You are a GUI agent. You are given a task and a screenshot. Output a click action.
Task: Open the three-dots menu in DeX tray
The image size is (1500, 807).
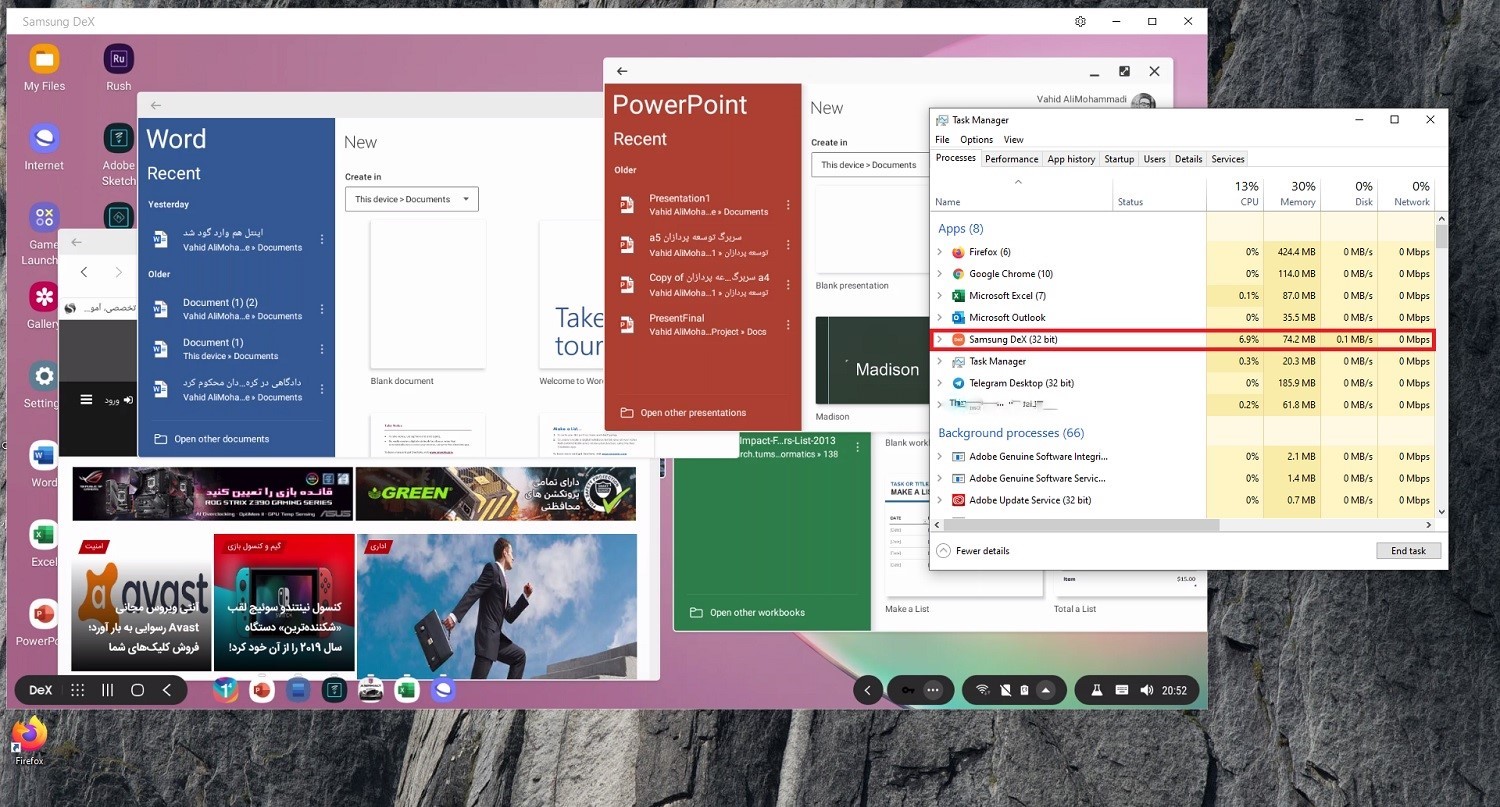(x=933, y=690)
